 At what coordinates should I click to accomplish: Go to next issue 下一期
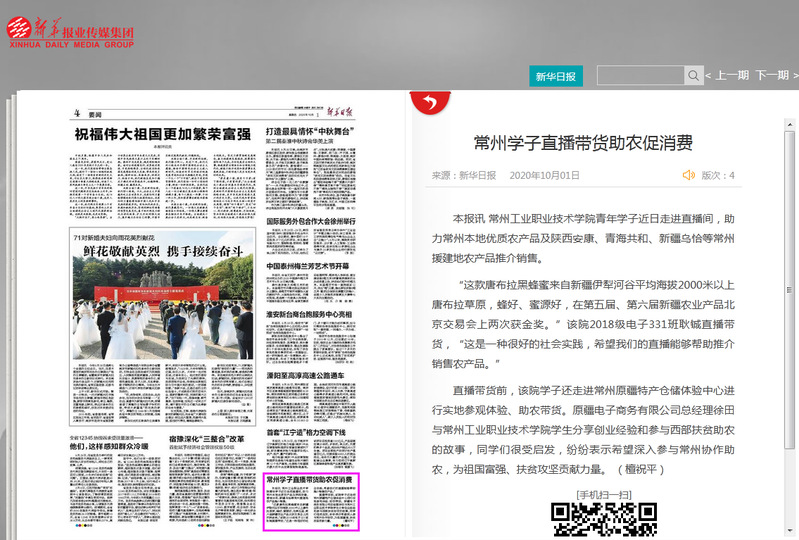[771, 76]
